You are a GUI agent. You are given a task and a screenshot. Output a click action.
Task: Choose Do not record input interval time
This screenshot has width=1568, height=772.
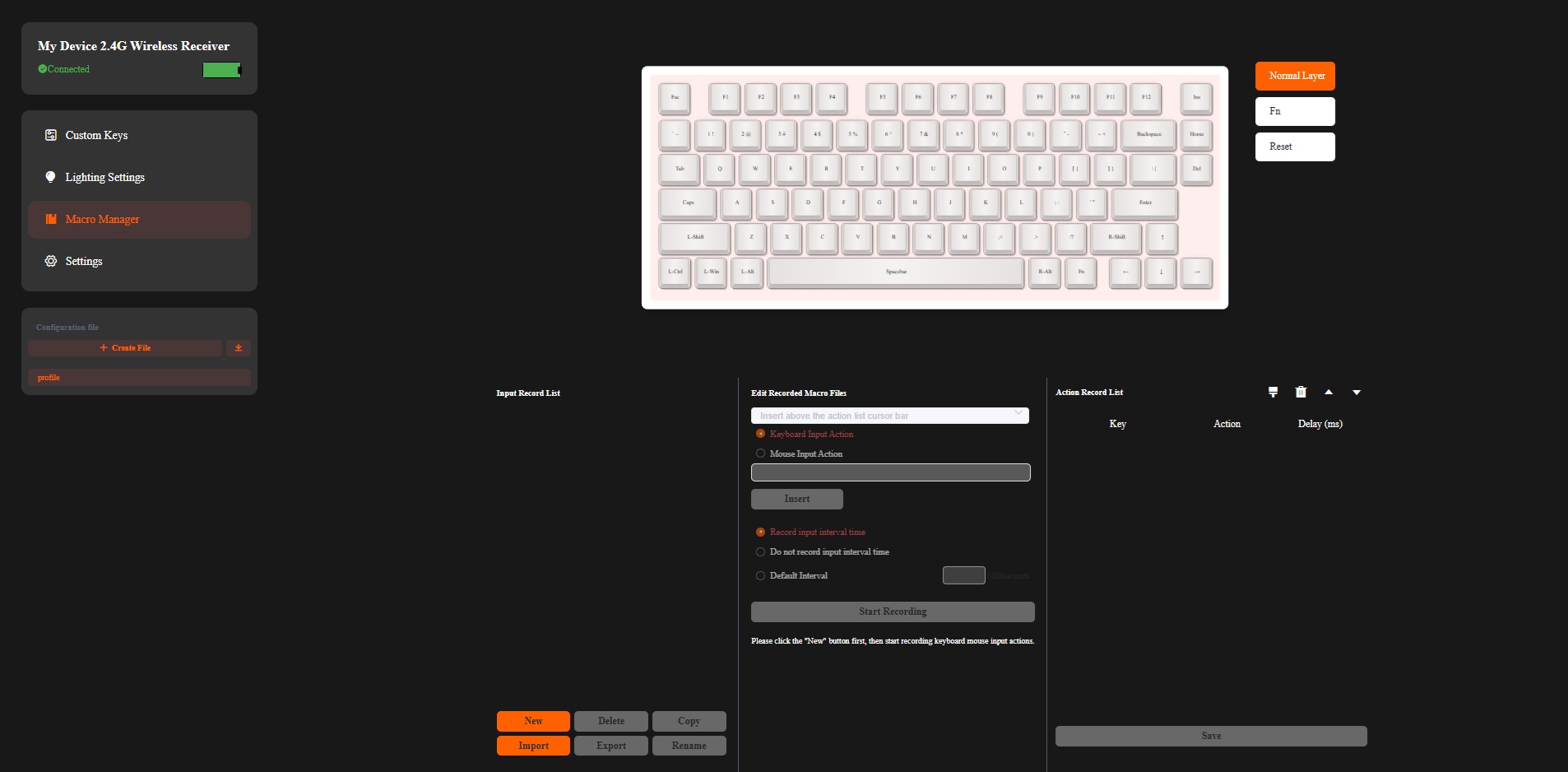760,551
